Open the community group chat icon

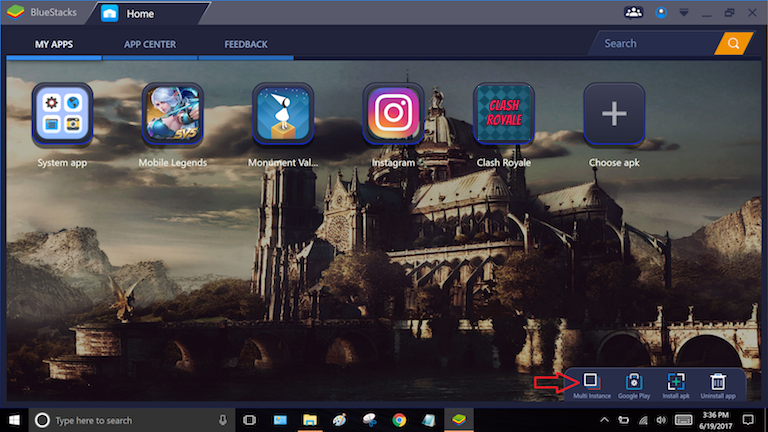(633, 13)
